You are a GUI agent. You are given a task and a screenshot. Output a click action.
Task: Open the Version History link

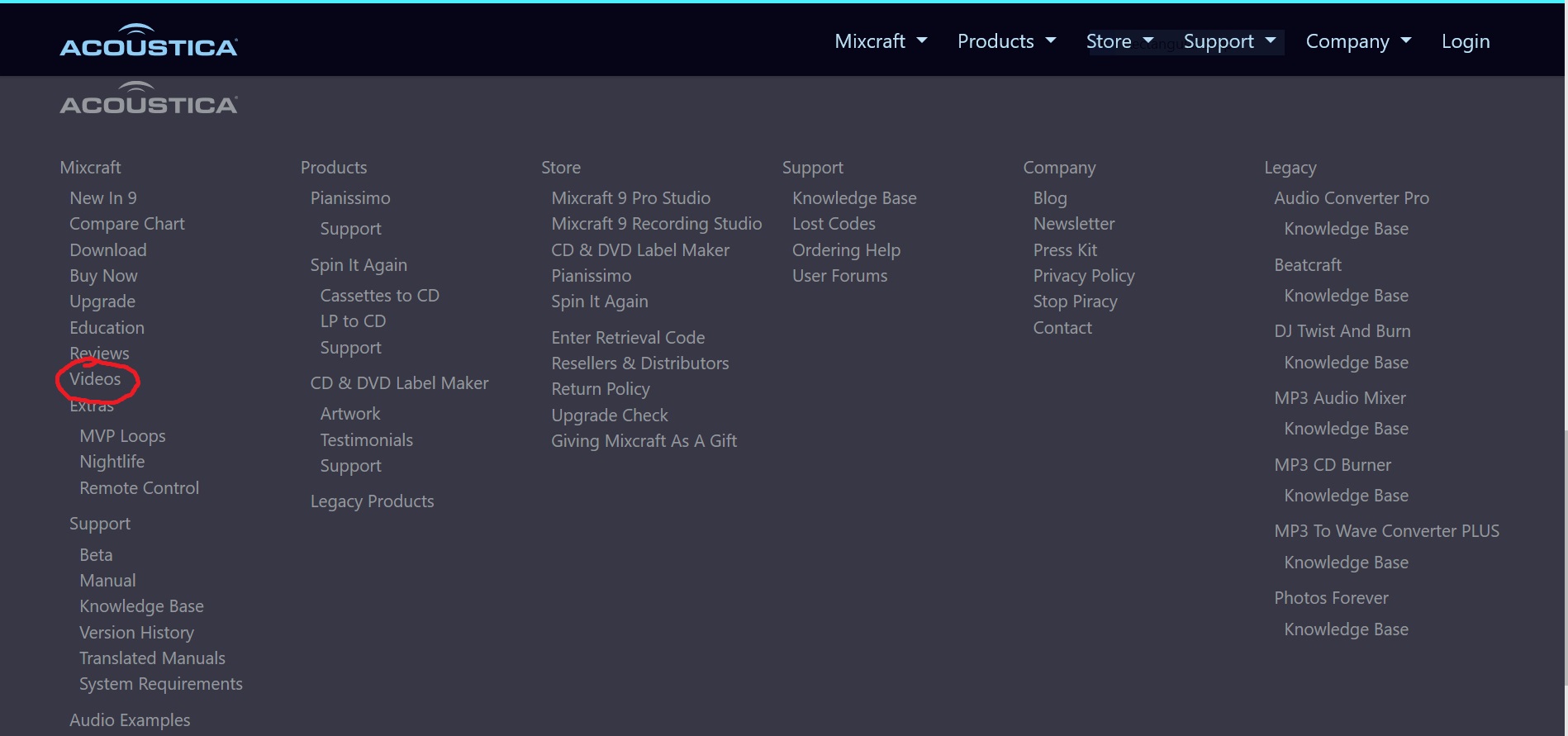click(136, 633)
